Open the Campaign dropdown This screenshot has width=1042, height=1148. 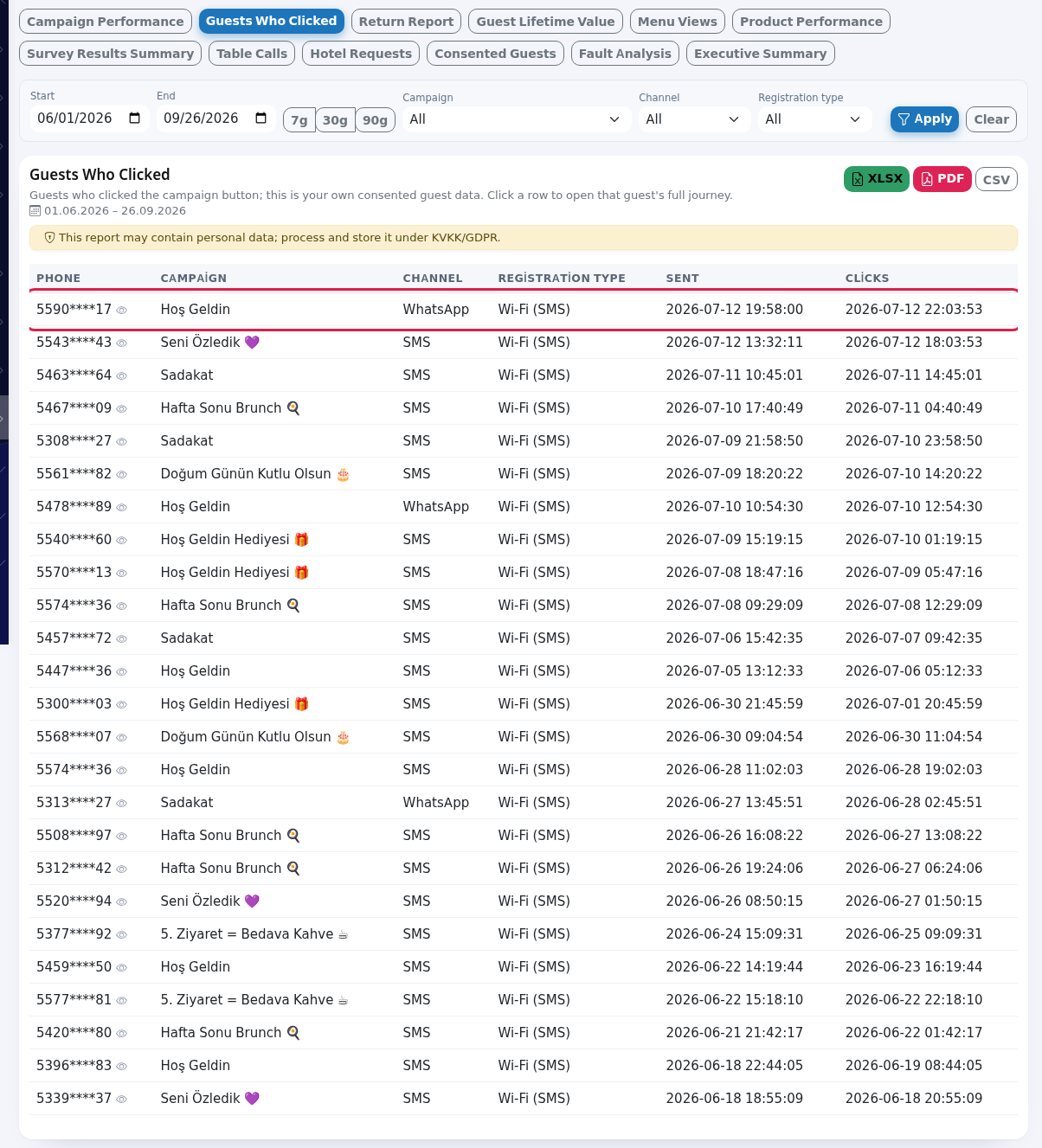coord(515,119)
